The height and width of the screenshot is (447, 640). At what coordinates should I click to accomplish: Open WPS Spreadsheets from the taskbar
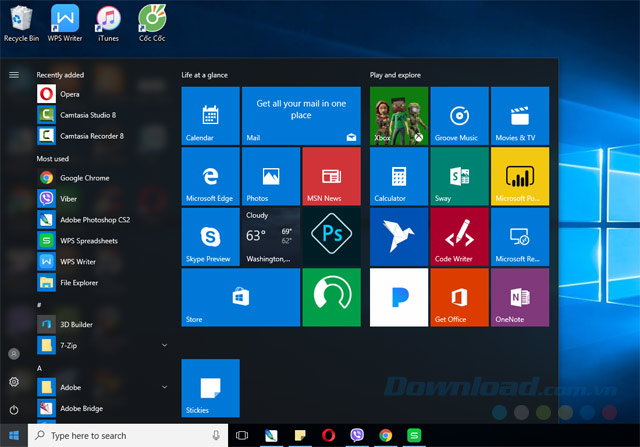pos(414,436)
